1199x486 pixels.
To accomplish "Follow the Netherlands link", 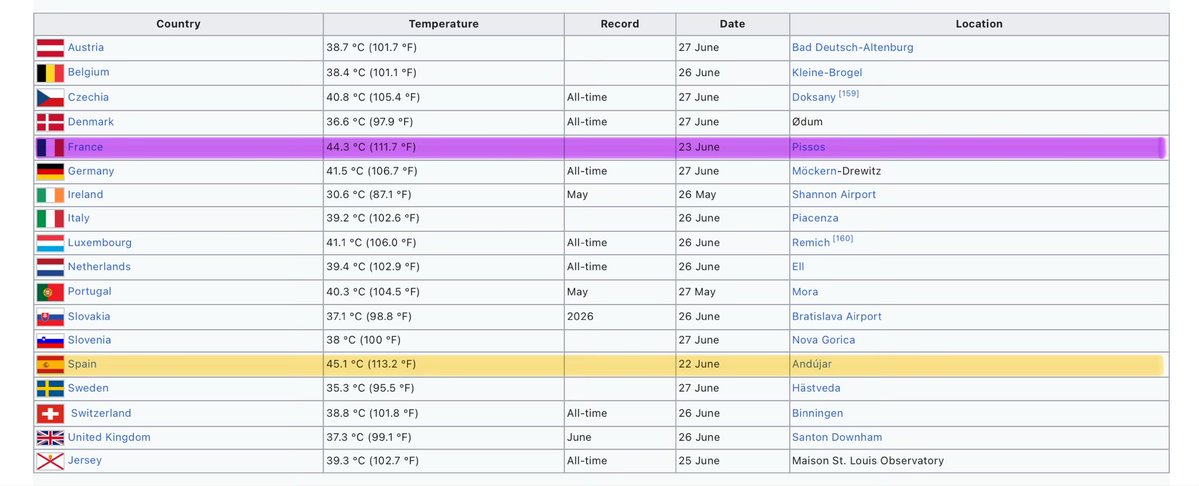I will [99, 267].
